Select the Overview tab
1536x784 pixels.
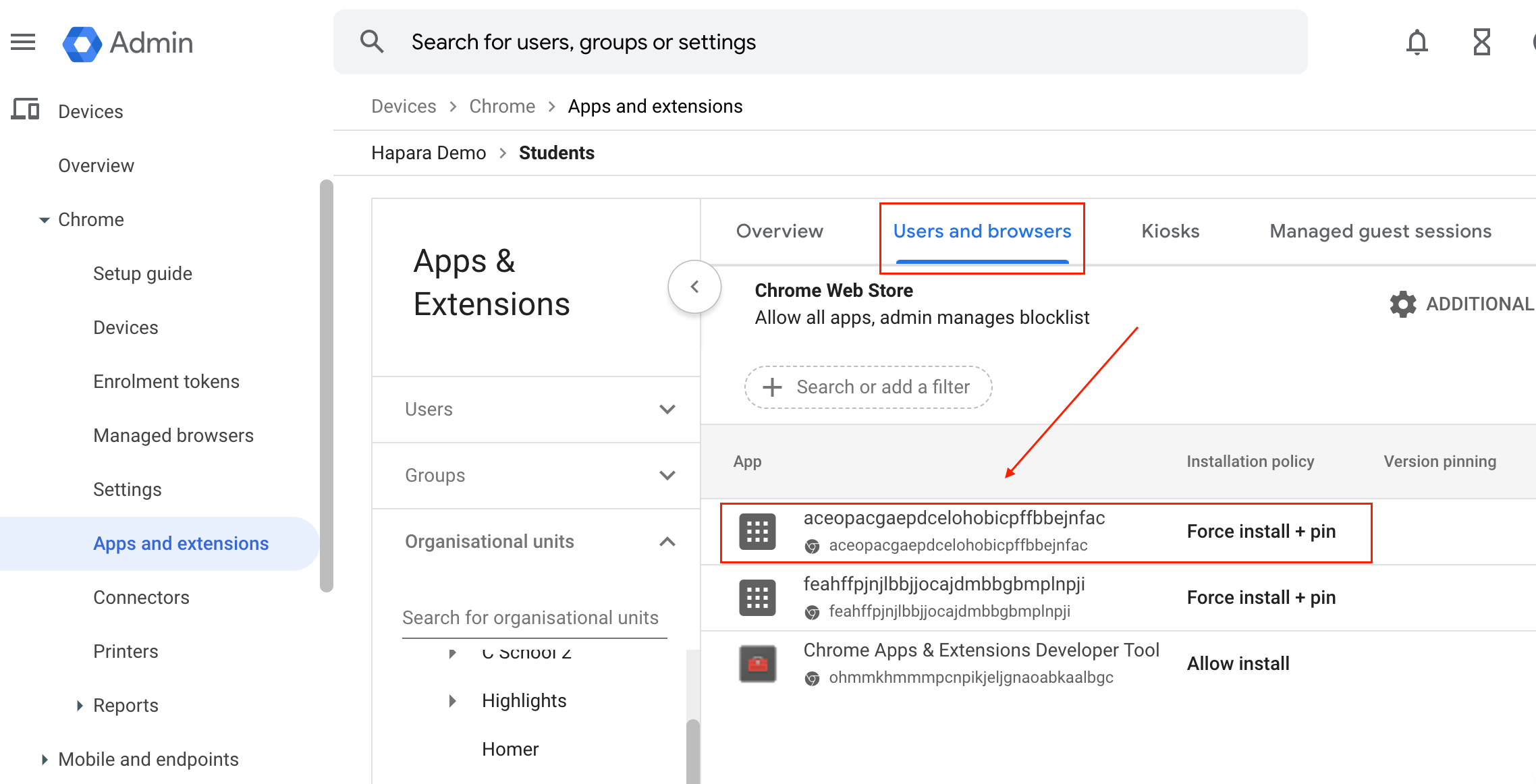[x=779, y=231]
